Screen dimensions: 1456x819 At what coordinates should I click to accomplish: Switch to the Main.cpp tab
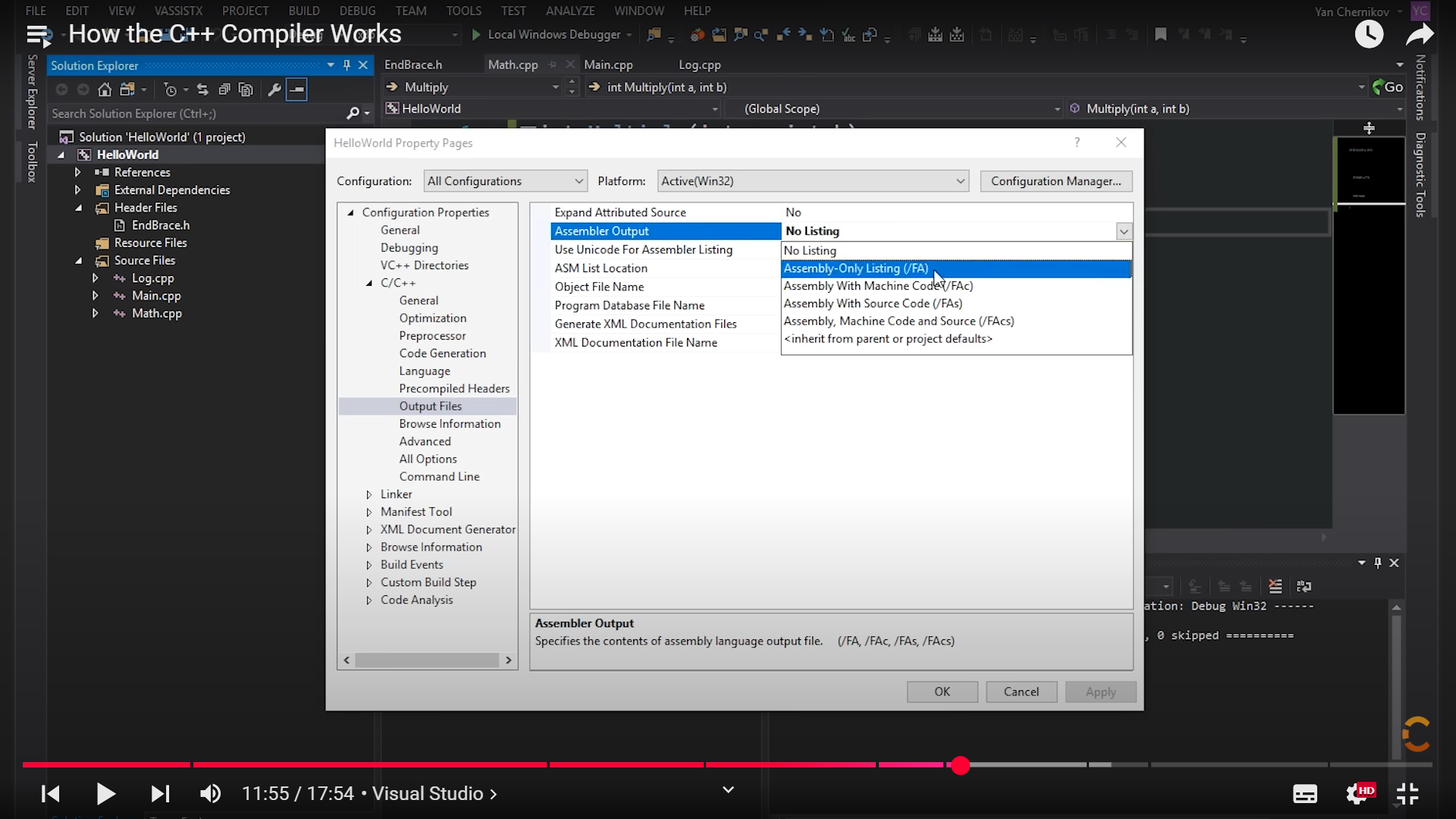[608, 65]
